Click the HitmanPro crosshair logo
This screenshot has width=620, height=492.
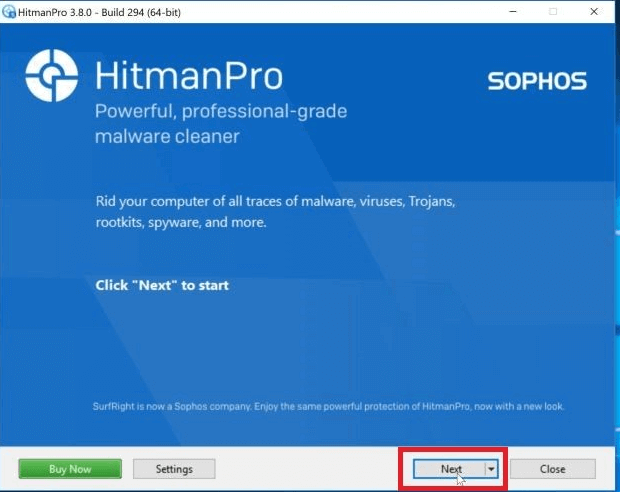[x=51, y=76]
